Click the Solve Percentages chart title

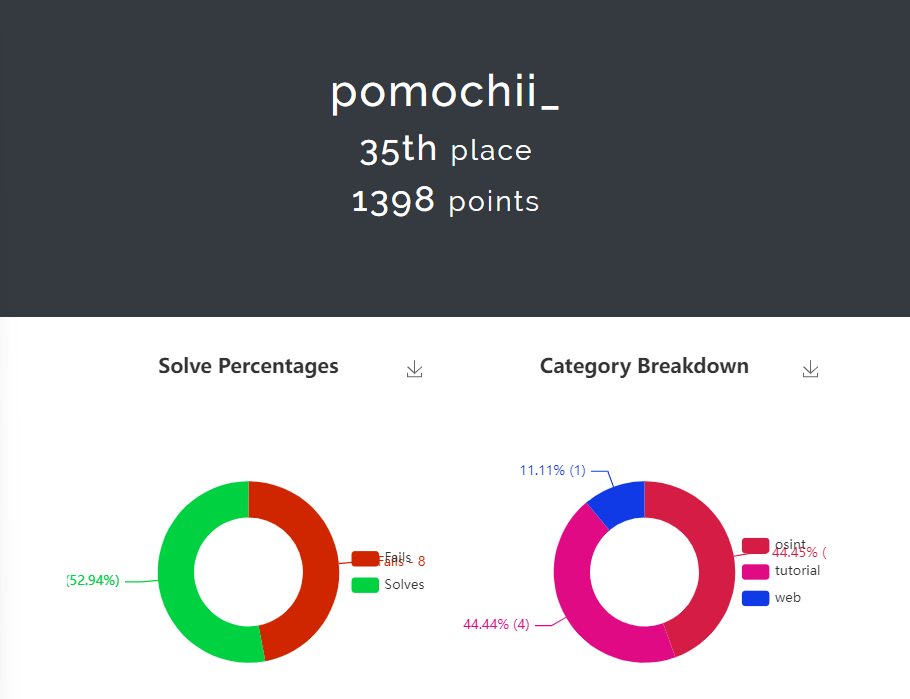pos(248,366)
